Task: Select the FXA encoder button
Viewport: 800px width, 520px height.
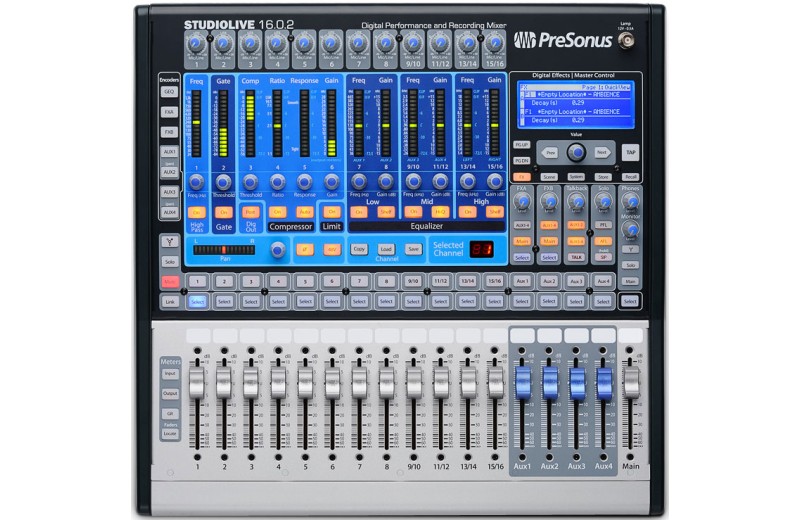Action: coord(169,112)
